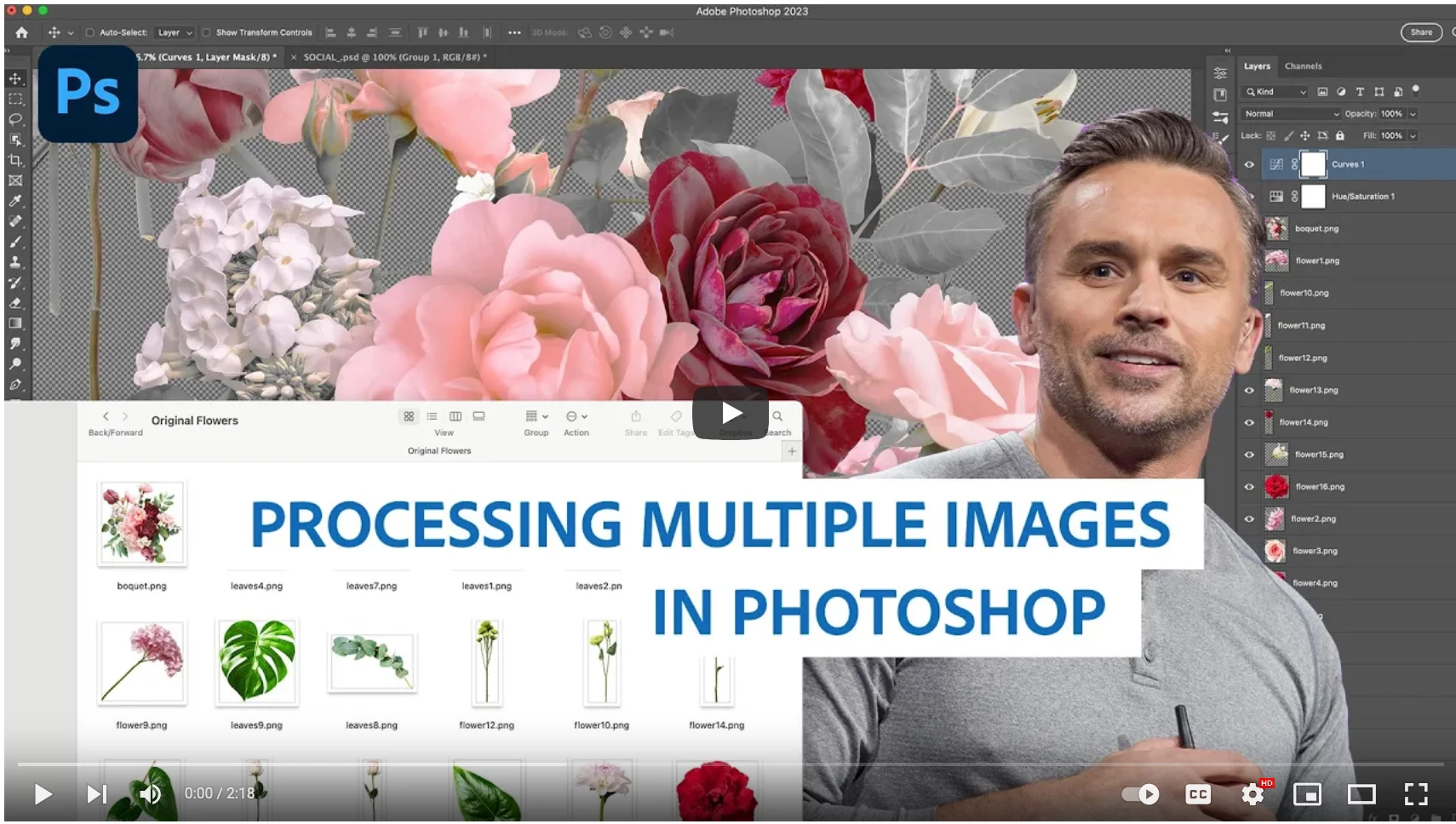Hide the flower2.png layer
Image resolution: width=1456 pixels, height=824 pixels.
click(1249, 518)
